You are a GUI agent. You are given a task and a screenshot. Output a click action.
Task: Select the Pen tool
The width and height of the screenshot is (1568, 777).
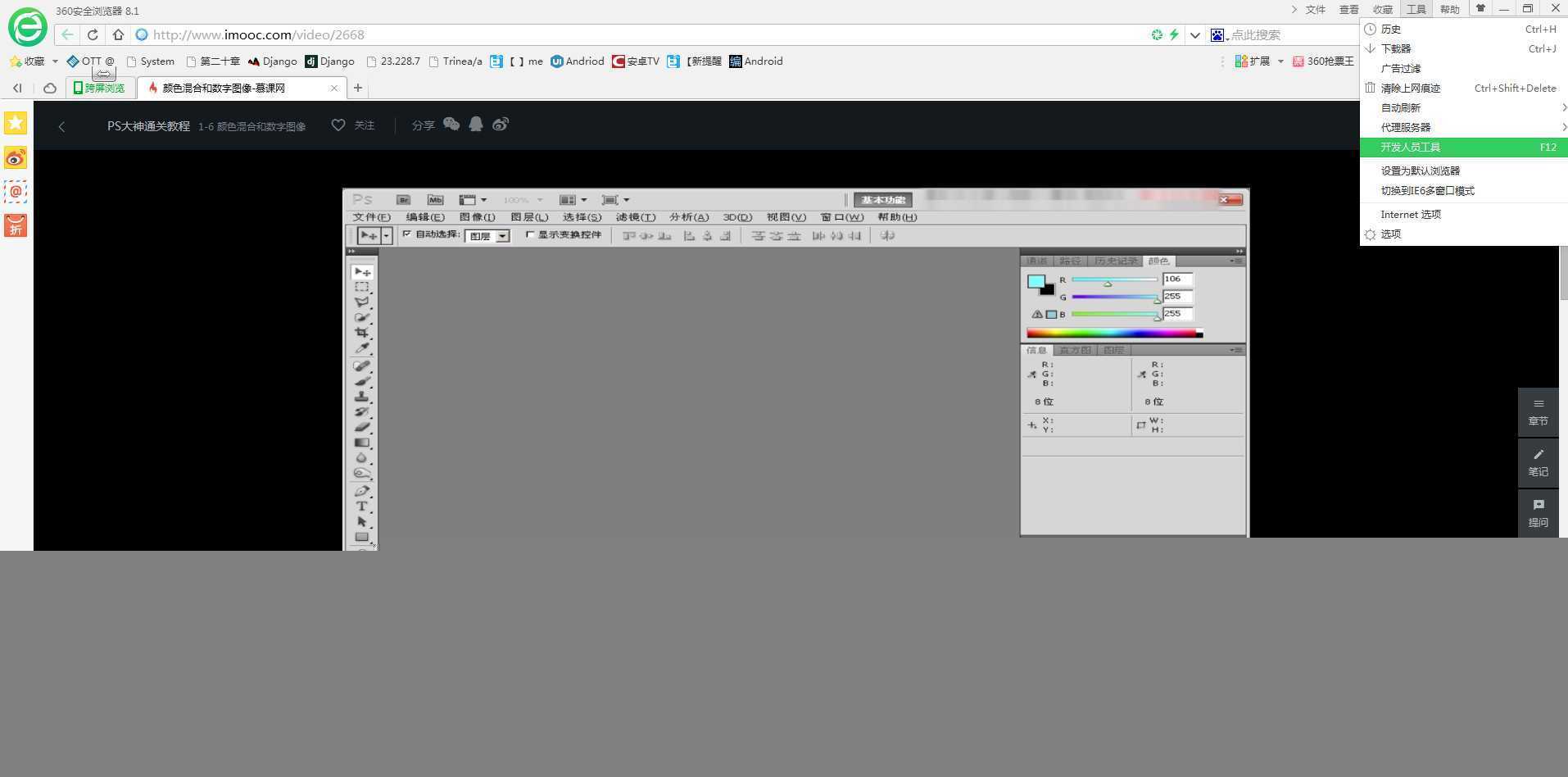tap(362, 491)
